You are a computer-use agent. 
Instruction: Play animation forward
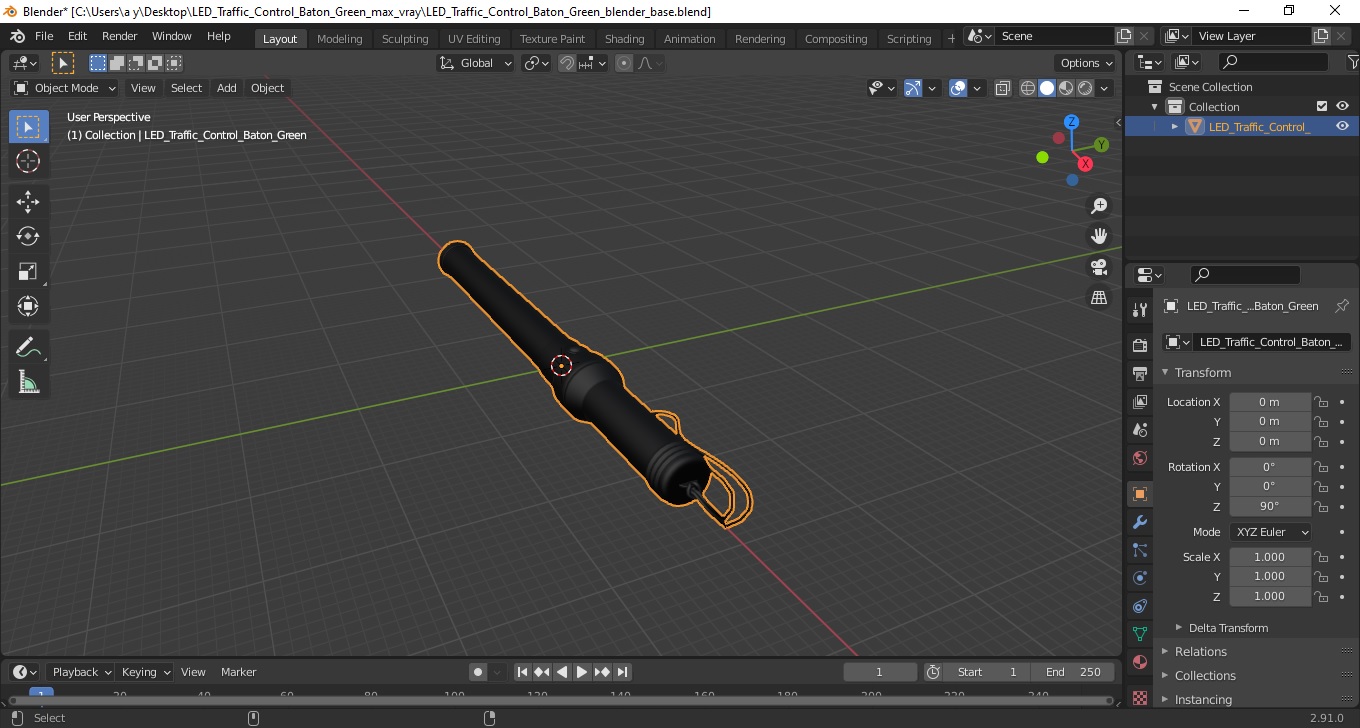(582, 672)
